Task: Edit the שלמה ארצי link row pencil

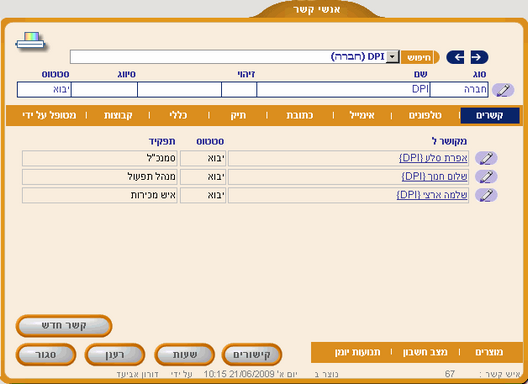Action: coord(486,195)
